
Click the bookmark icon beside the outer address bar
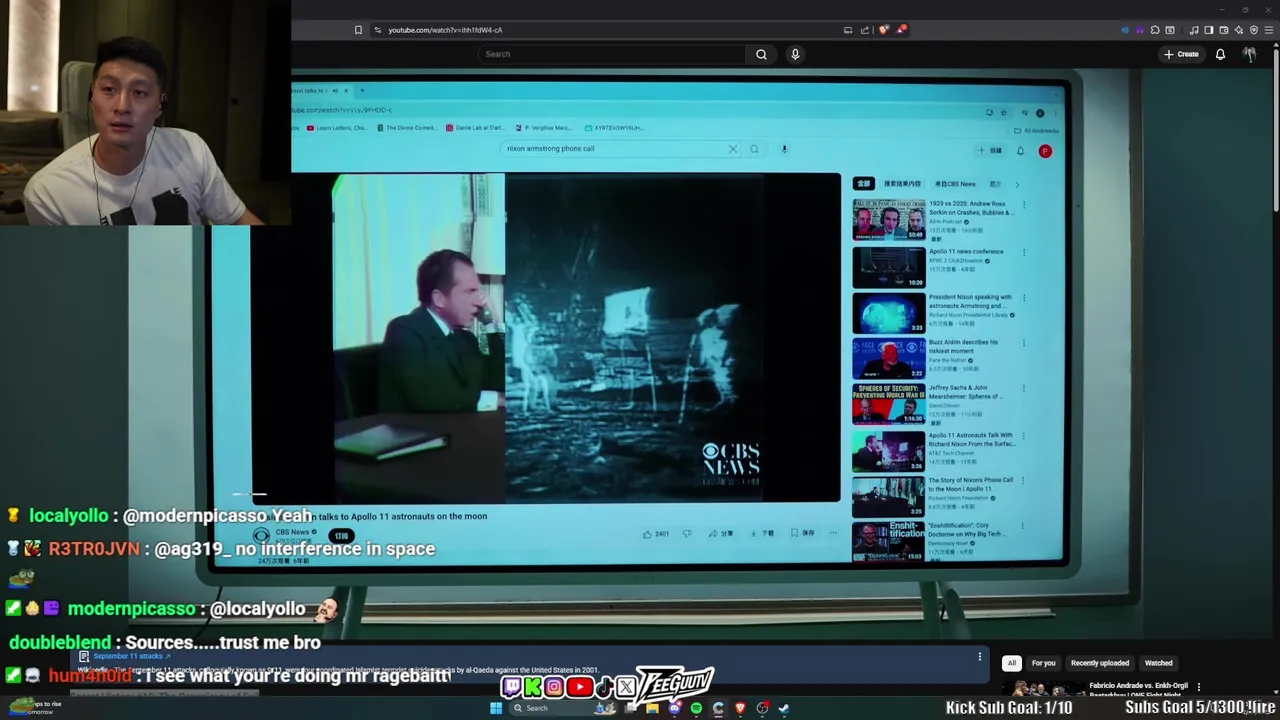coord(358,30)
